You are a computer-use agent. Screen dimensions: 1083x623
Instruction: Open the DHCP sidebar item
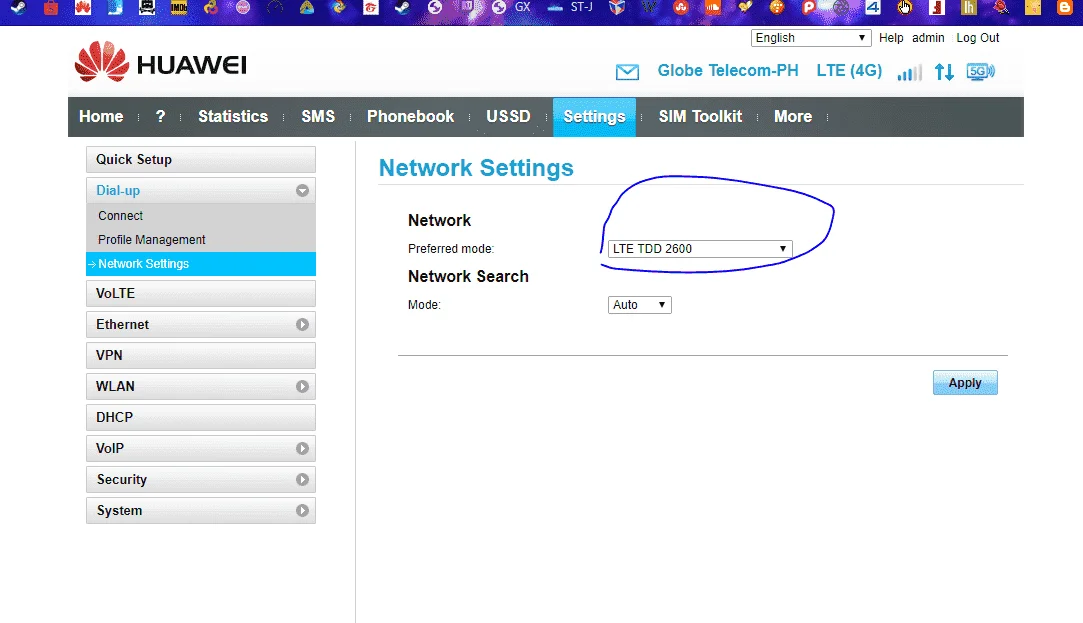(201, 418)
